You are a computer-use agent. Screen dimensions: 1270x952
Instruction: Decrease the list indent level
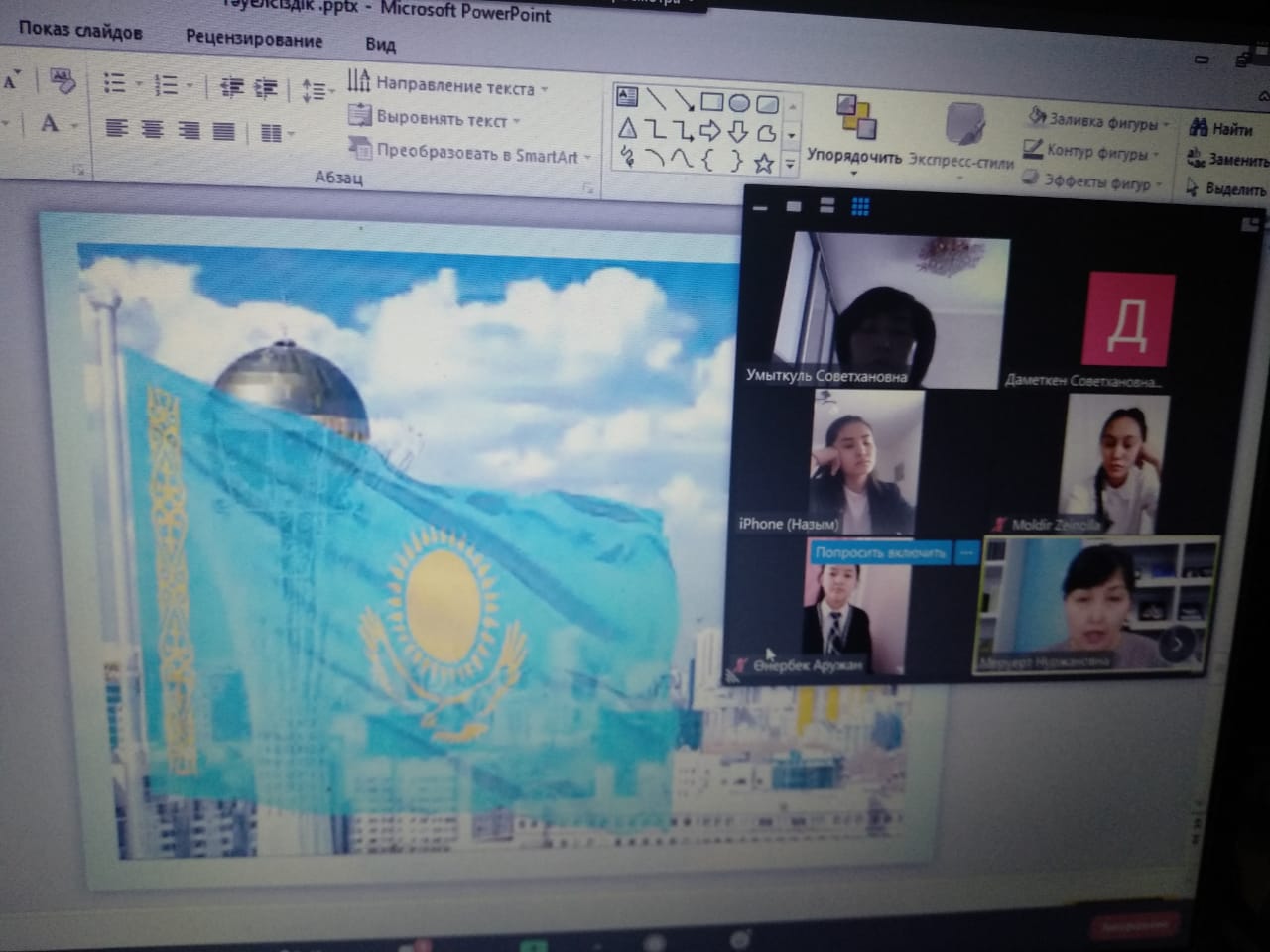(232, 88)
